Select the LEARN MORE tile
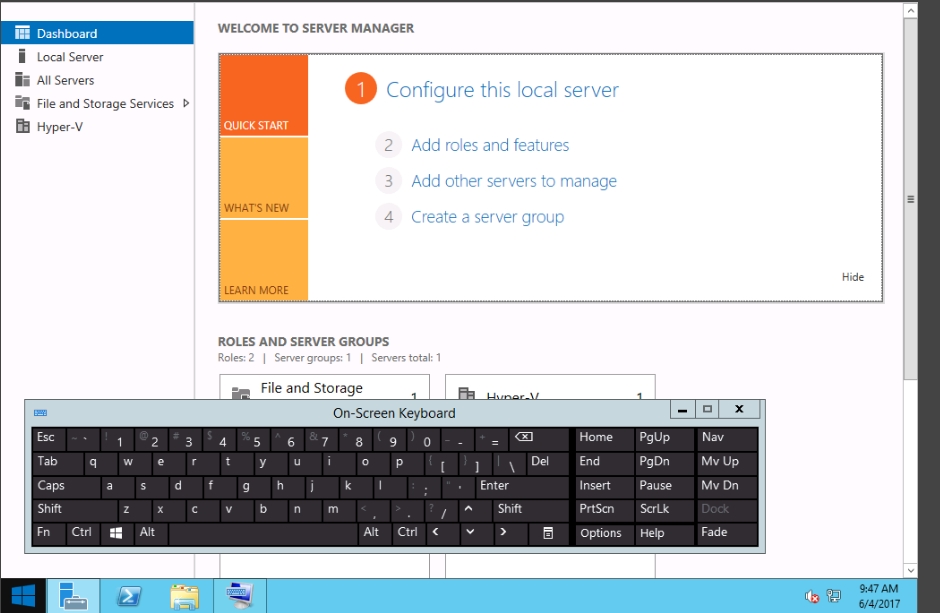The height and width of the screenshot is (613, 940). coord(264,260)
